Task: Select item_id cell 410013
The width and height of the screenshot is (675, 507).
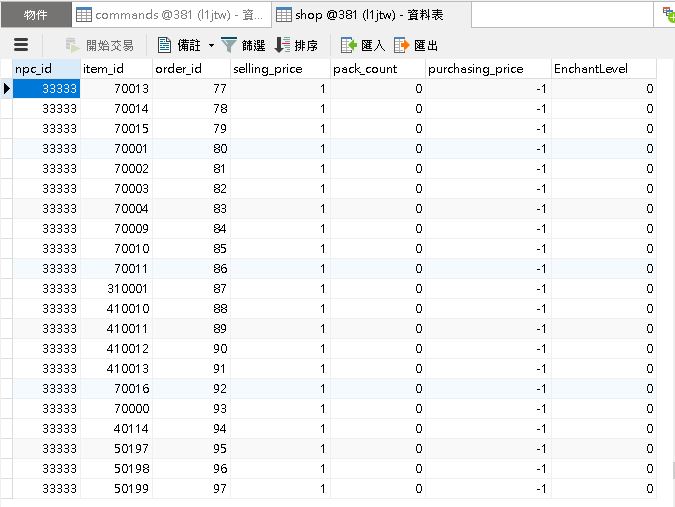Action: [116, 368]
